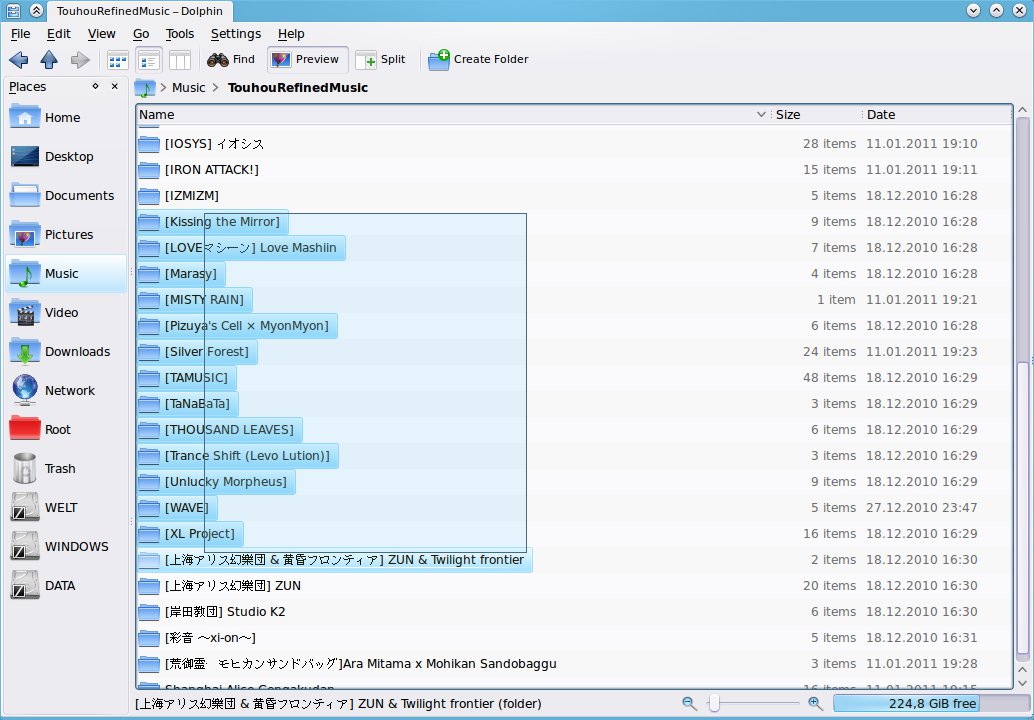Image resolution: width=1034 pixels, height=720 pixels.
Task: Open Root in Places panel
Action: point(66,429)
